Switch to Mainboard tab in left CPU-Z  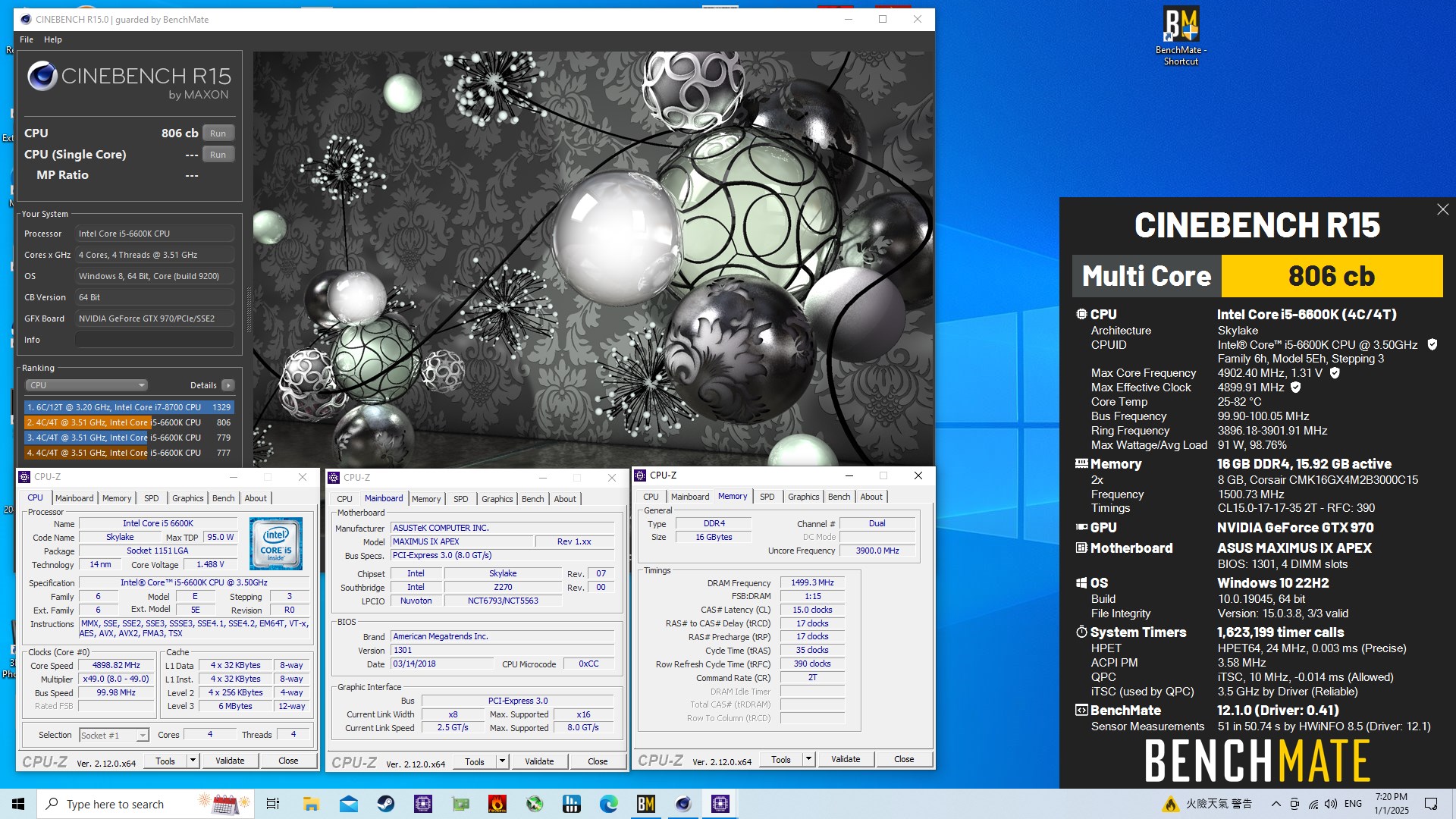tap(74, 498)
